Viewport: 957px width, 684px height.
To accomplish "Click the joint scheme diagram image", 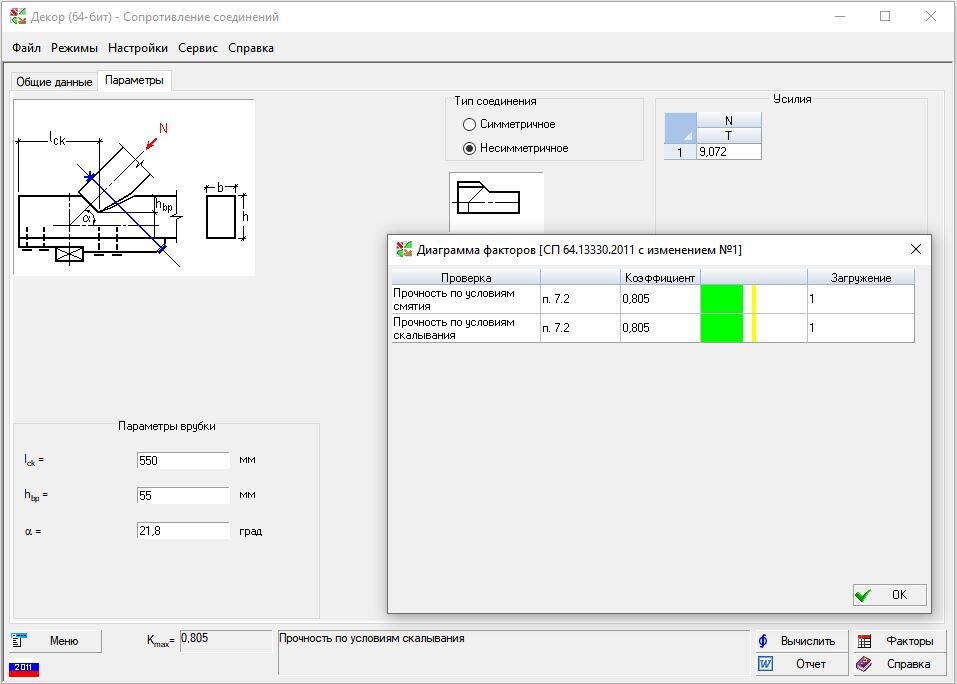I will (x=134, y=187).
